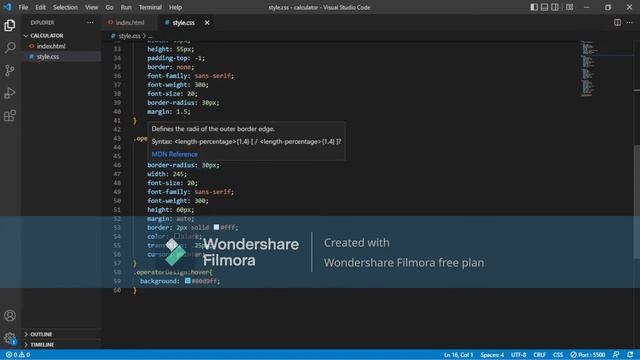Image resolution: width=640 pixels, height=360 pixels.
Task: Click the VS Code logo icon
Action: (x=7, y=7)
